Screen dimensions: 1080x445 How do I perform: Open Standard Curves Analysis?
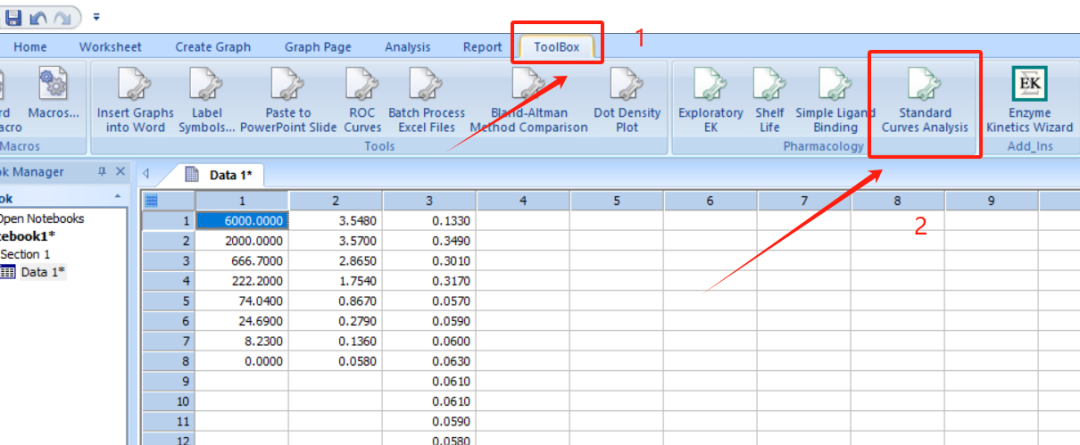pyautogui.click(x=925, y=100)
